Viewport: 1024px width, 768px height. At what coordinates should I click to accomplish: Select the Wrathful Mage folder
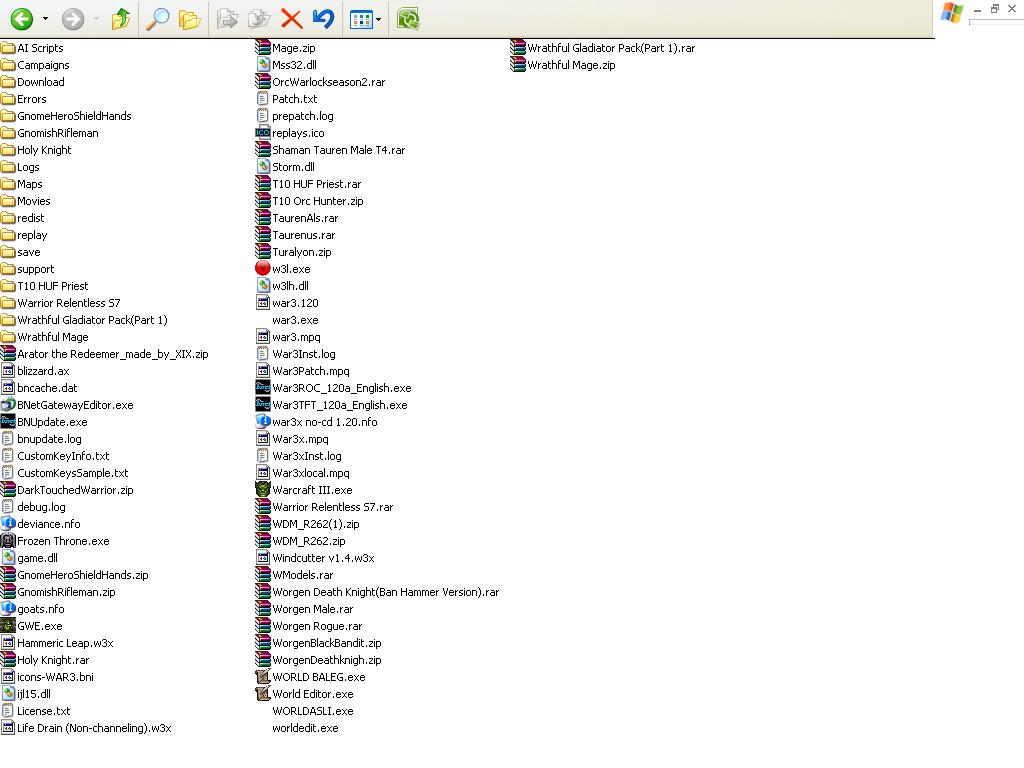[x=45, y=336]
